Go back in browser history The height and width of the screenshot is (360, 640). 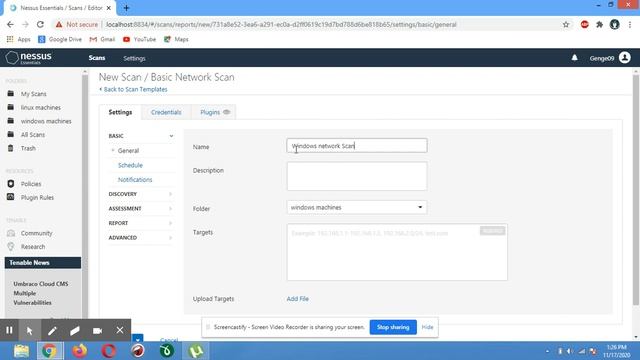10,24
